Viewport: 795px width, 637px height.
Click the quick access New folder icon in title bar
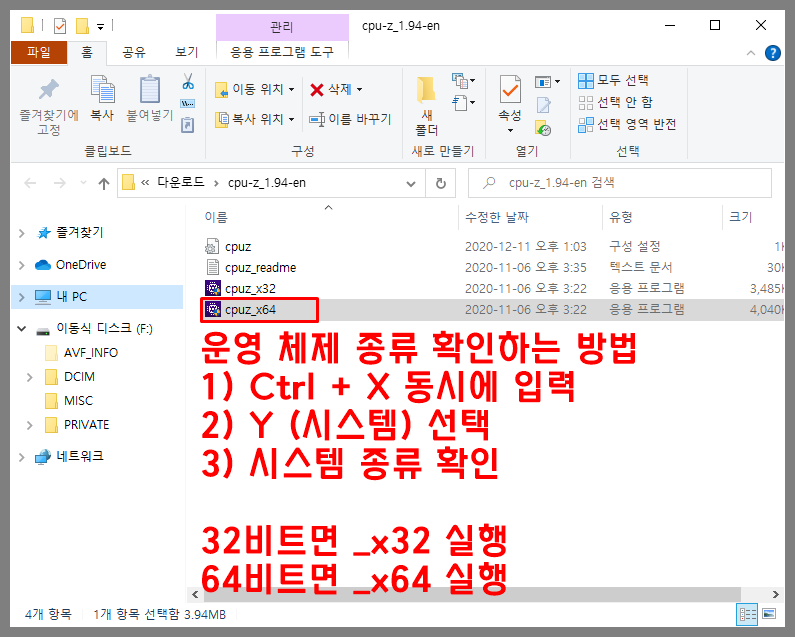82,25
